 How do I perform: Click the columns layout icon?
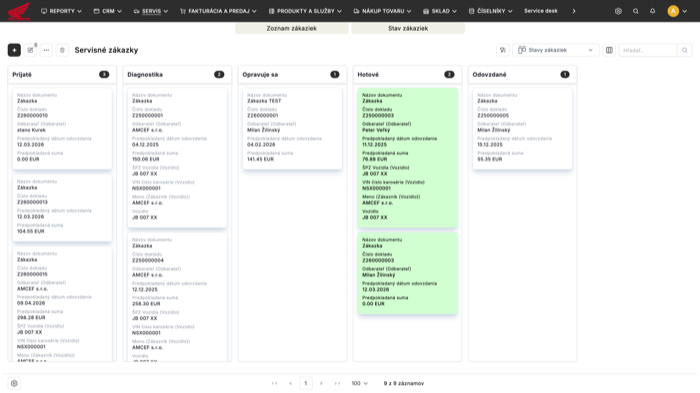[x=609, y=50]
